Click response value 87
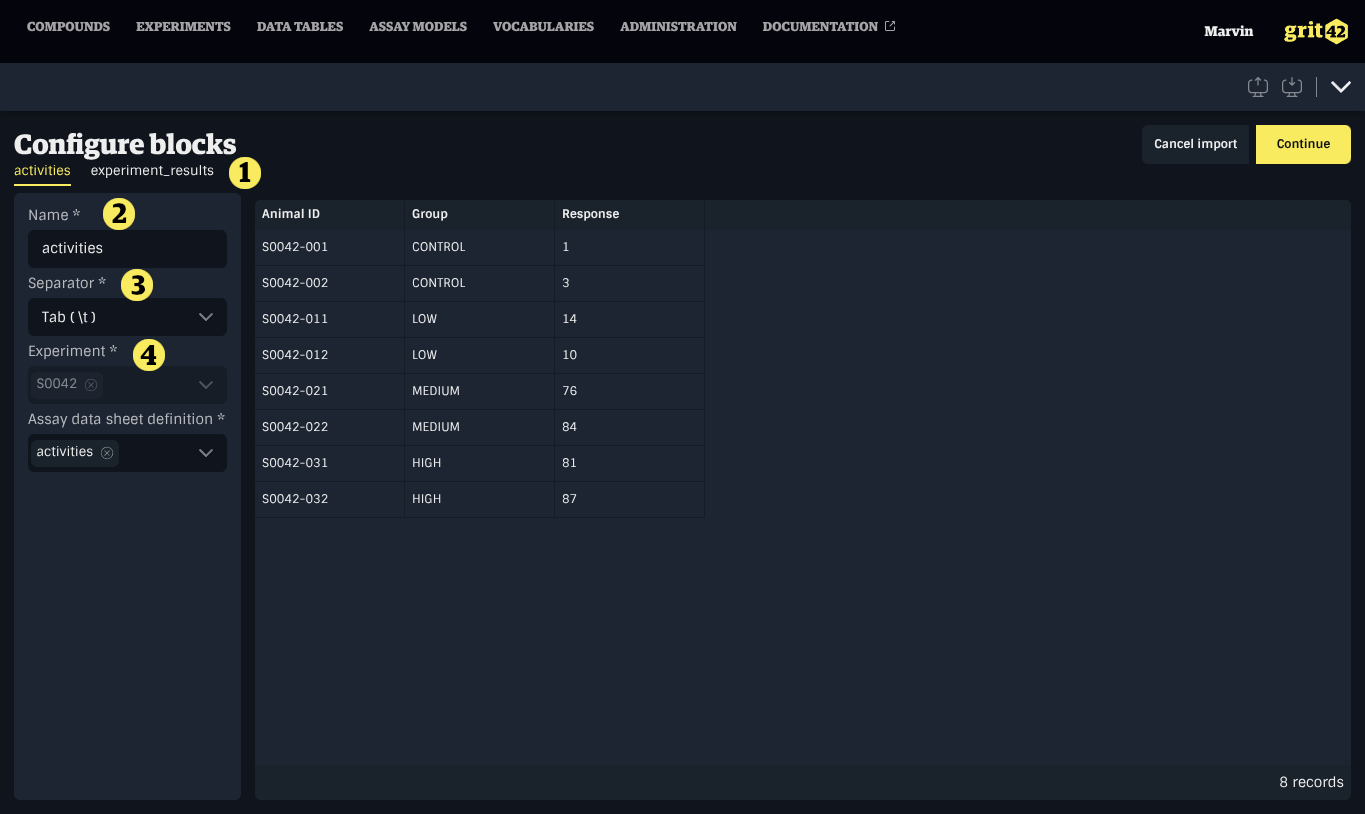This screenshot has height=814, width=1365. click(630, 499)
